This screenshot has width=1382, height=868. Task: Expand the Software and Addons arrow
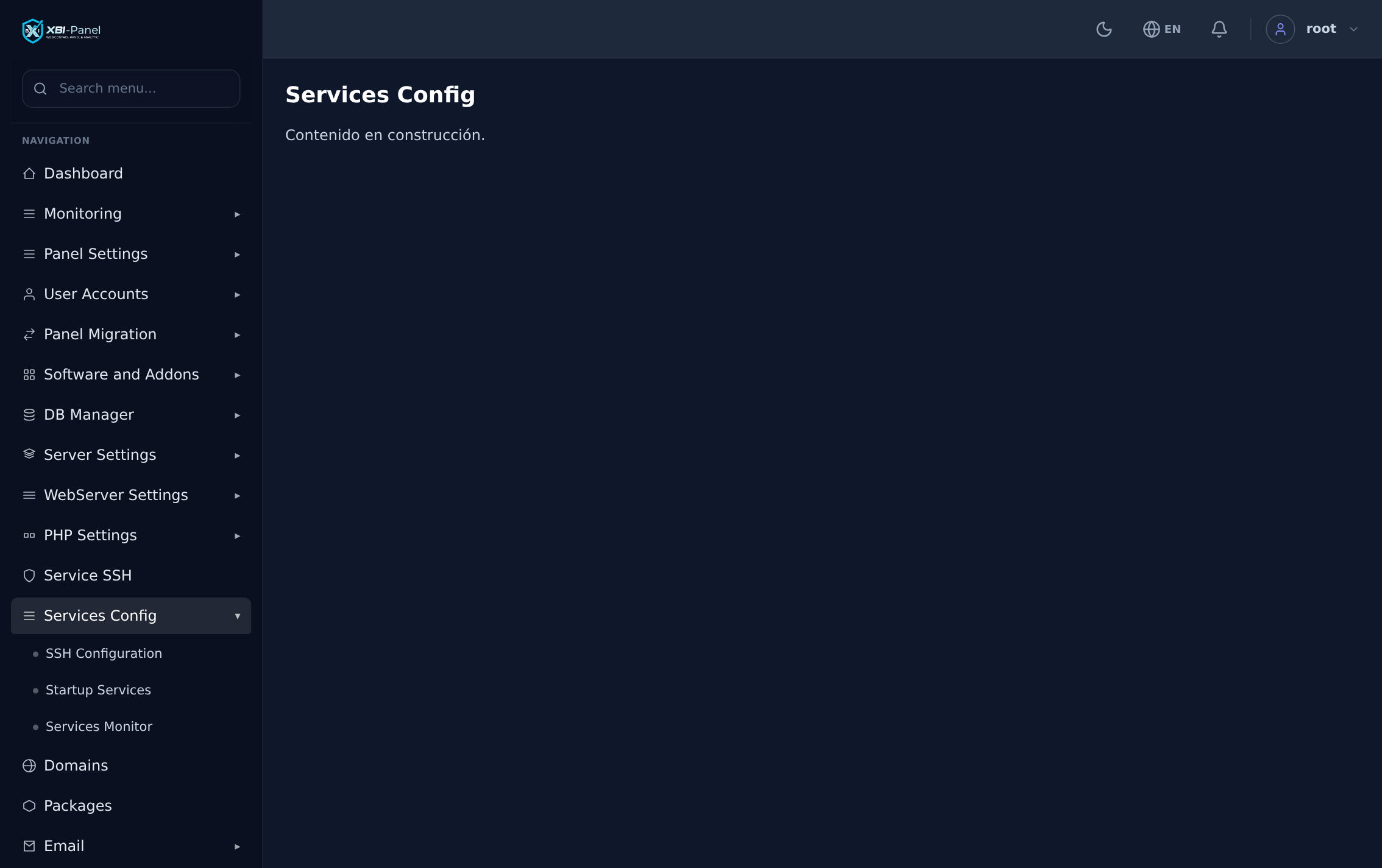(x=238, y=375)
